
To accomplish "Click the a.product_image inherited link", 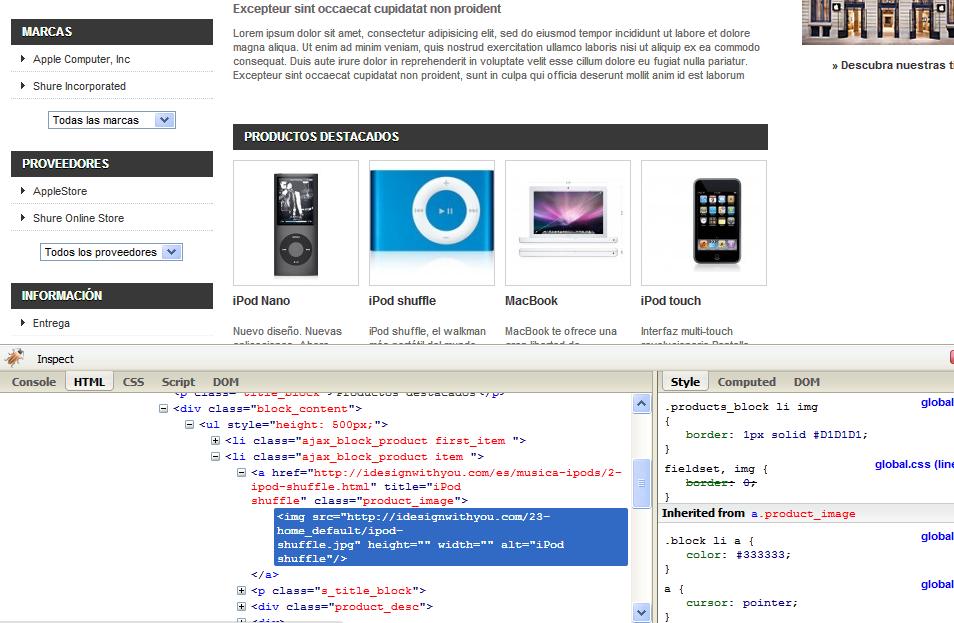I will click(803, 513).
